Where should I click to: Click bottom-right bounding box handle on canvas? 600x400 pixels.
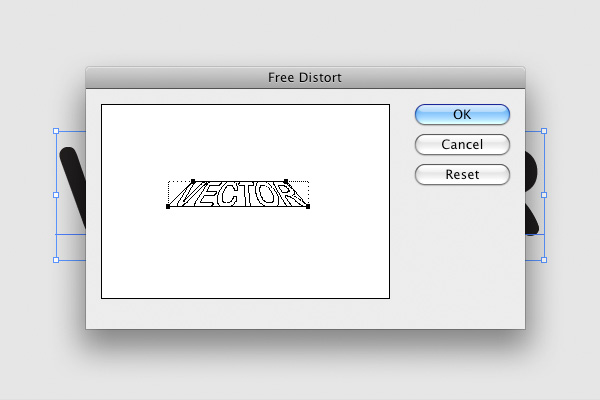click(x=543, y=260)
